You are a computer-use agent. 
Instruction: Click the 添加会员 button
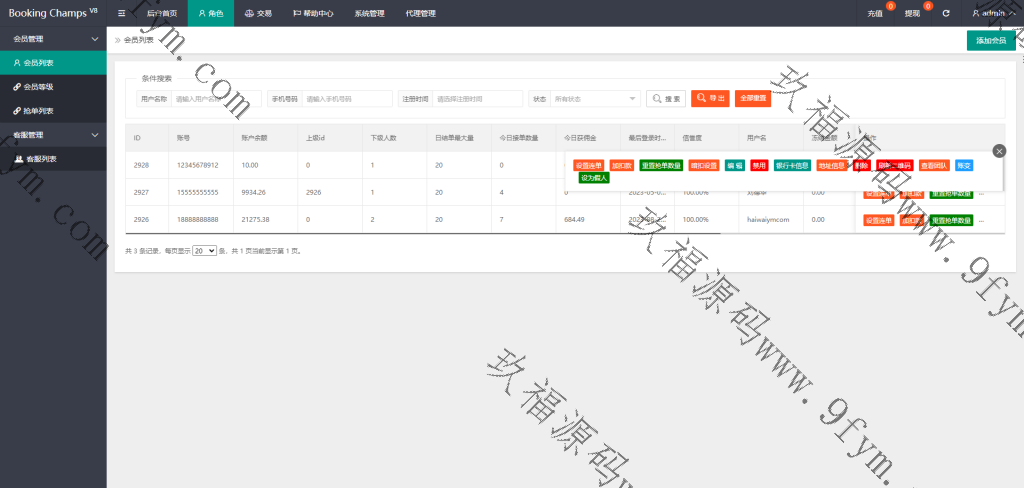(990, 40)
